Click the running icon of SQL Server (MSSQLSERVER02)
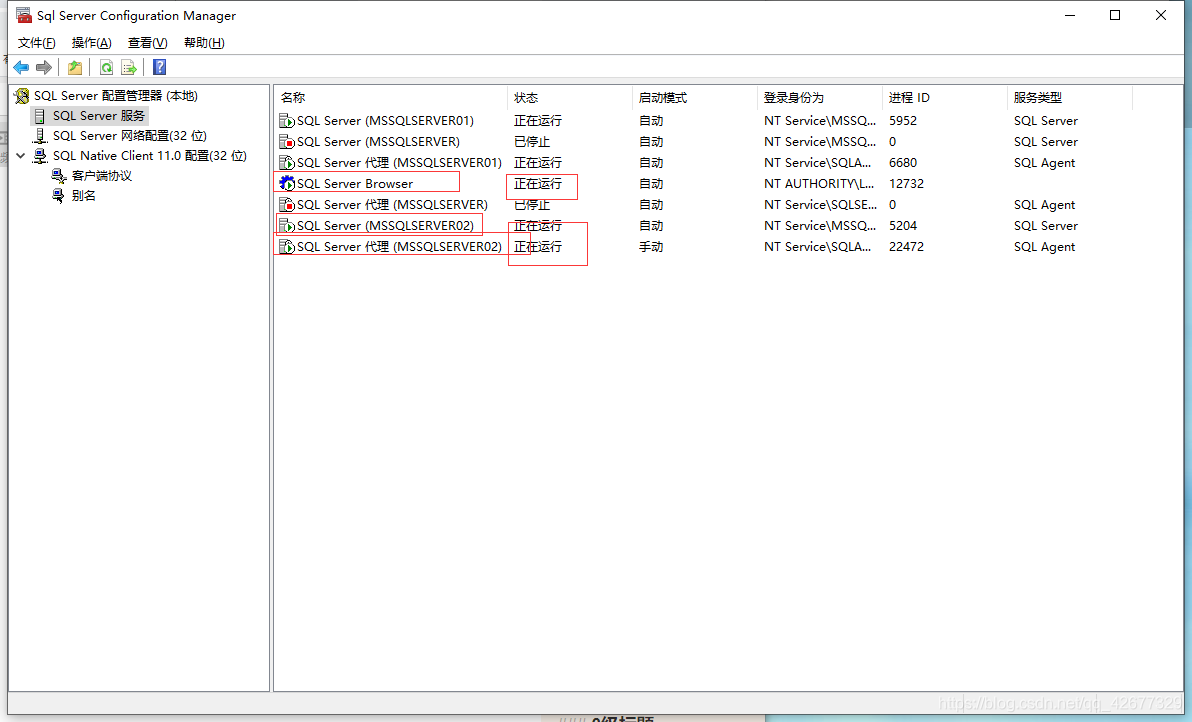This screenshot has width=1192, height=722. [x=287, y=226]
